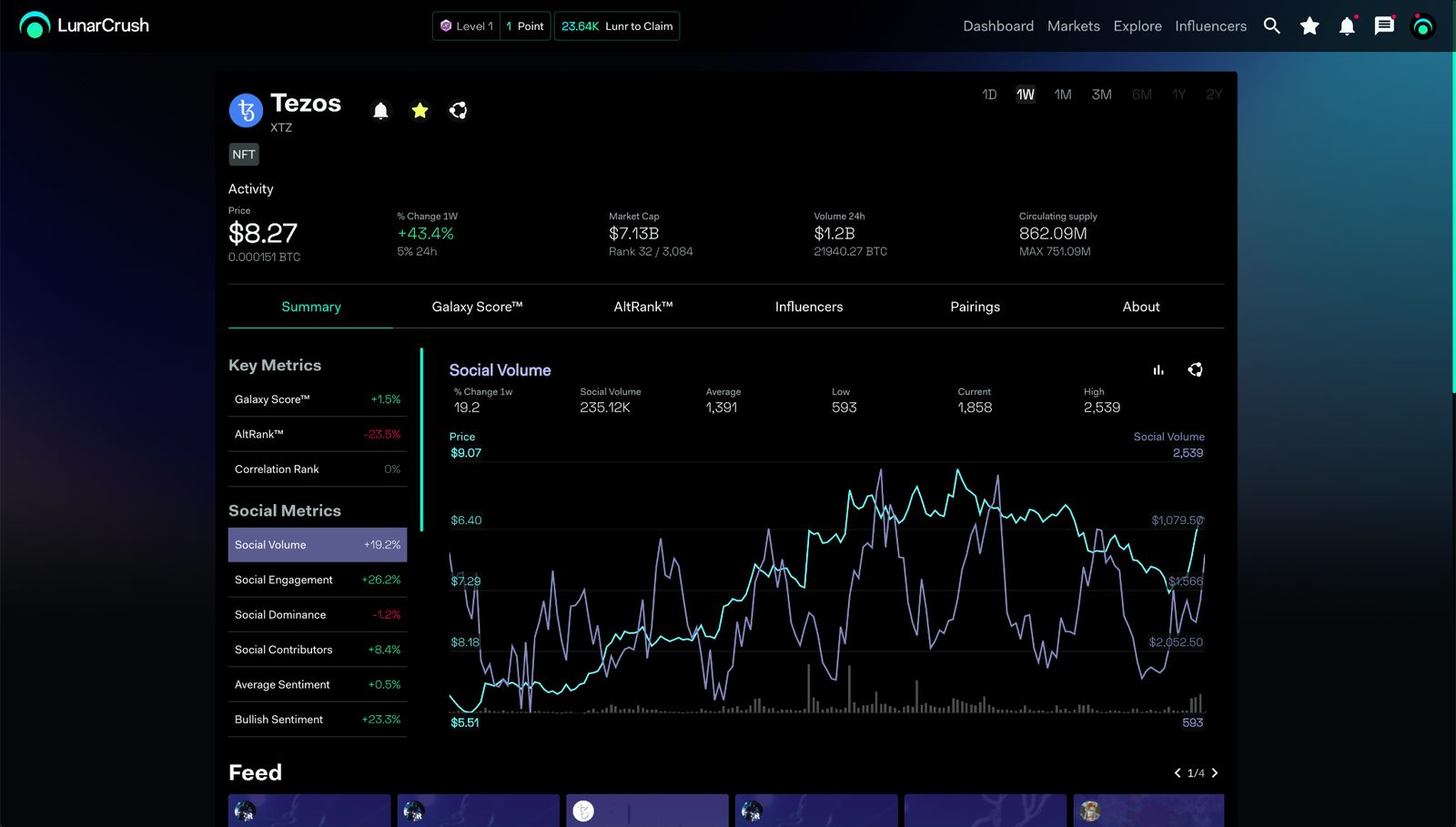
Task: Select the Bullish Sentiment metric
Action: click(x=318, y=720)
